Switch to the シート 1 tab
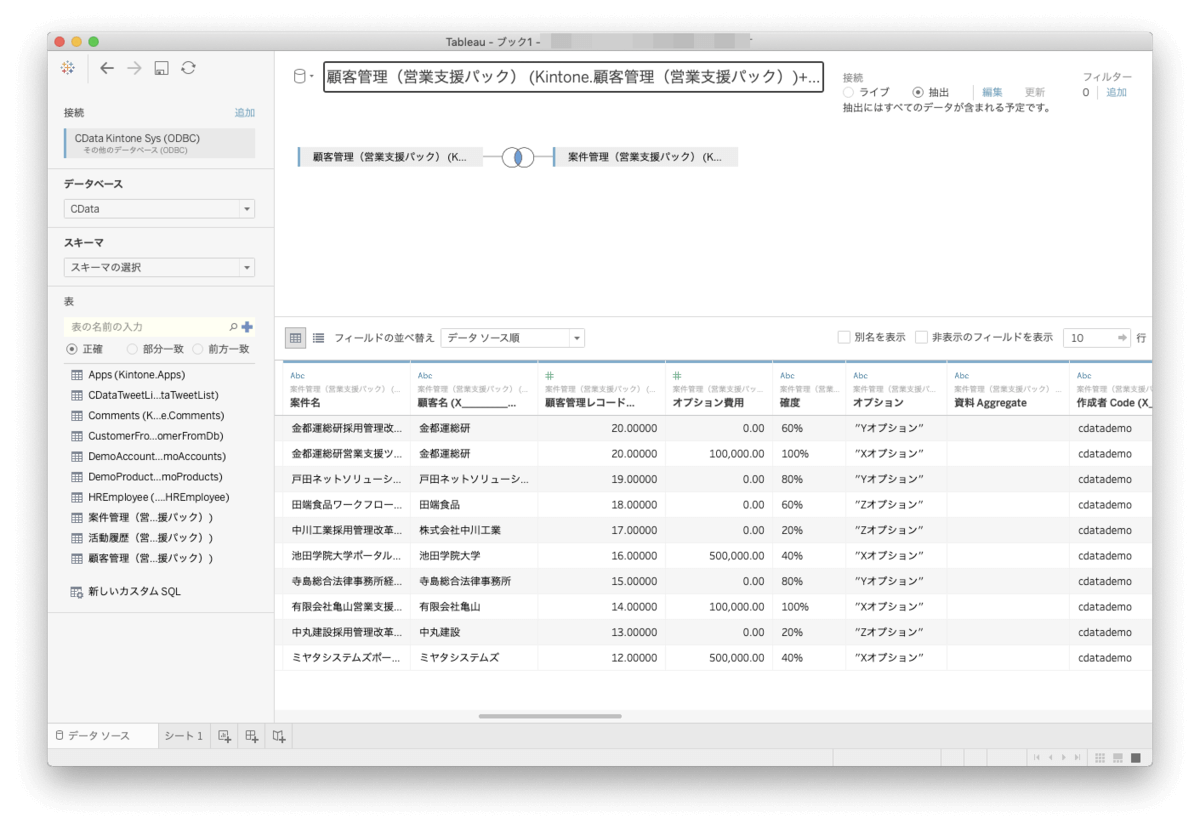1200x829 pixels. [184, 736]
